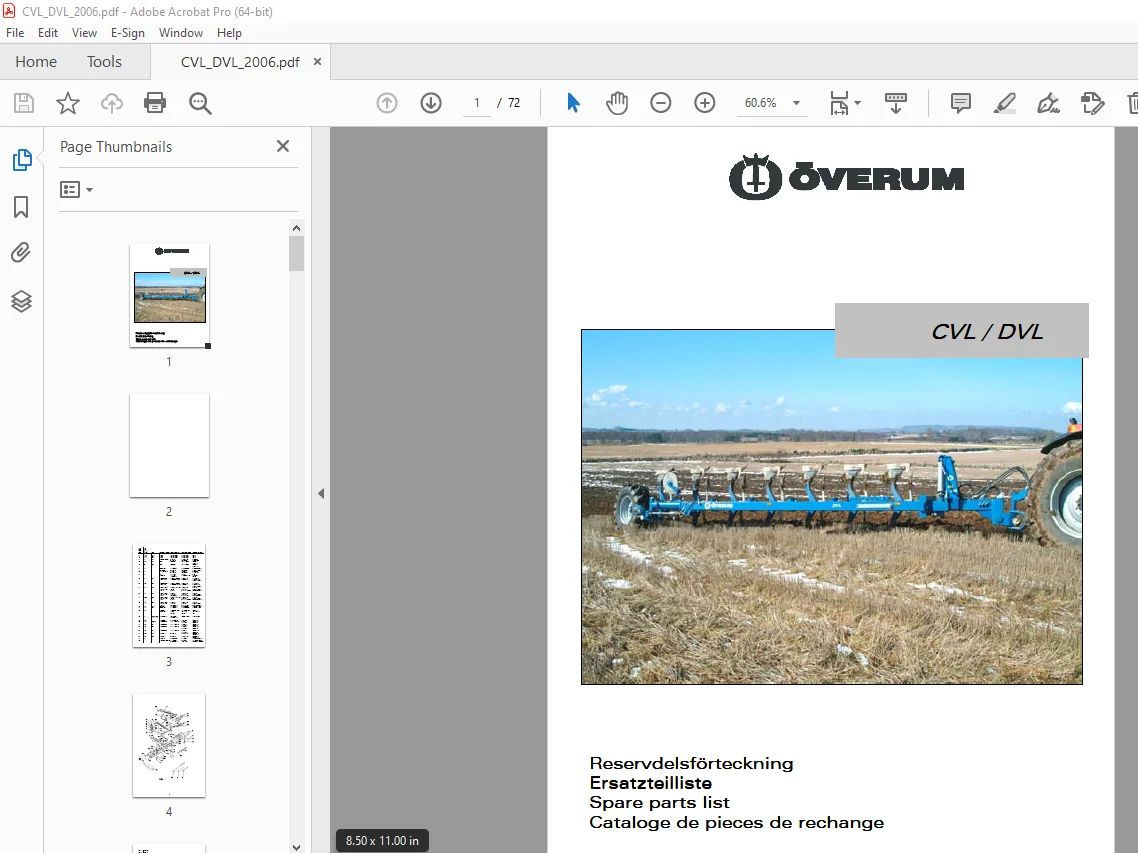
Task: Select page 4 diagram thumbnail
Action: (x=169, y=746)
